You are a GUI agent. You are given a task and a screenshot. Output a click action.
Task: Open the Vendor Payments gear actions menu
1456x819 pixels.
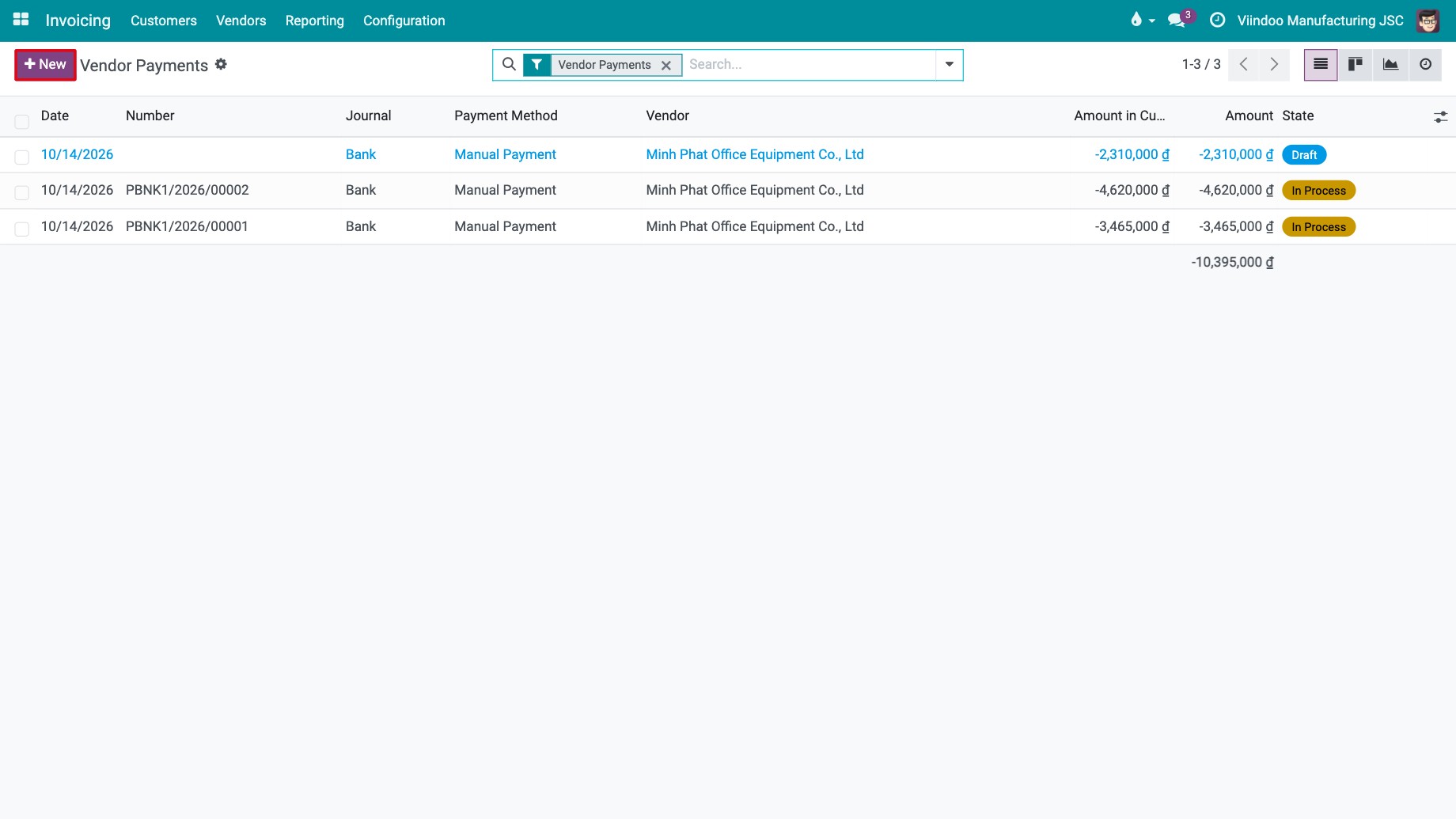[221, 64]
